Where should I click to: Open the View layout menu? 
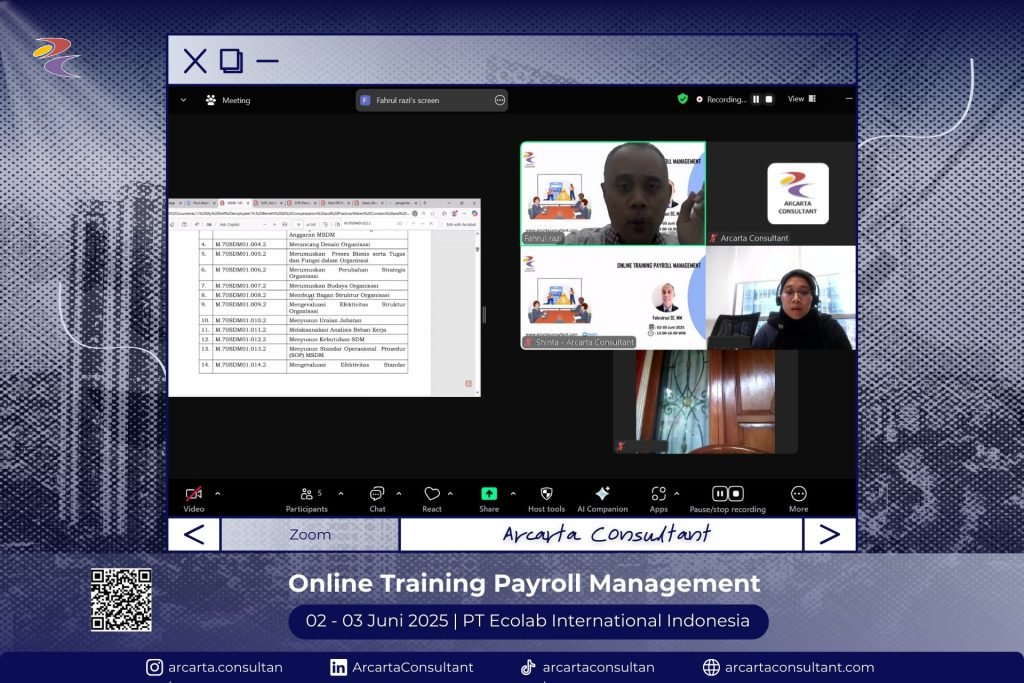(x=802, y=99)
